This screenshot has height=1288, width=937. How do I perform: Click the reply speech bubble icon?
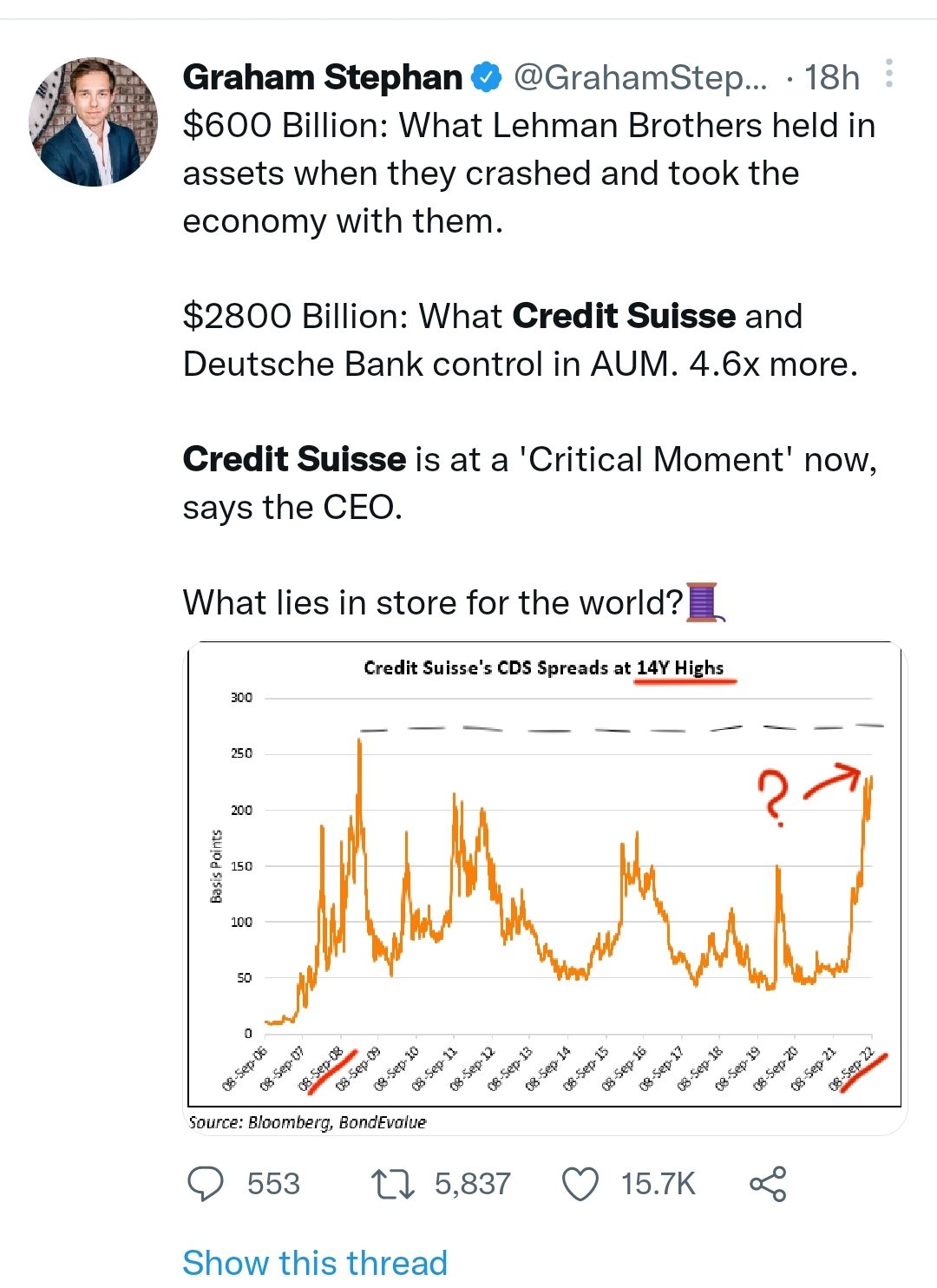pos(206,1184)
